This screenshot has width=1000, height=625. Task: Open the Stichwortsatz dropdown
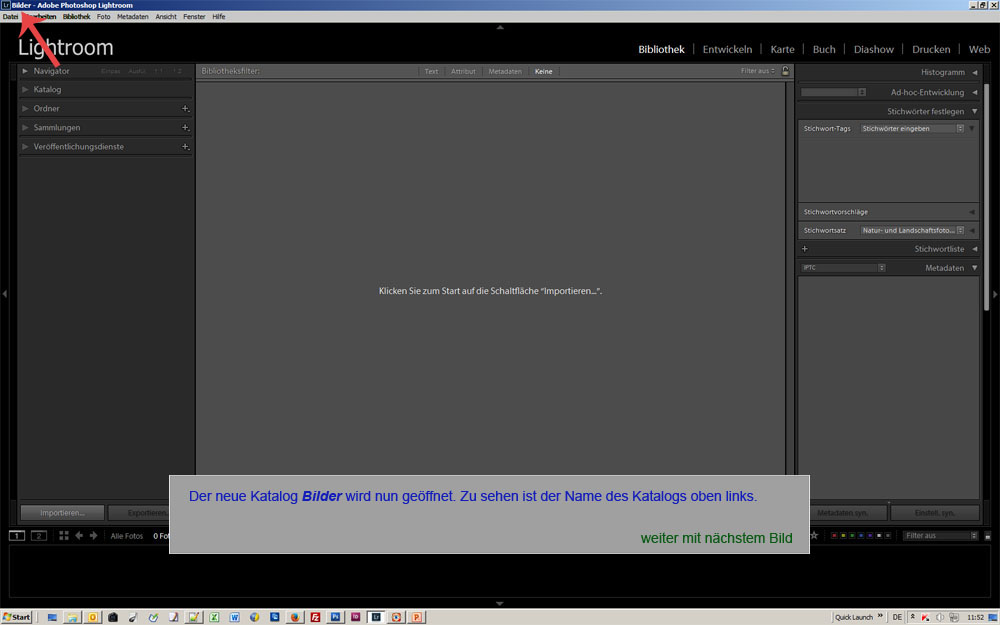[911, 230]
